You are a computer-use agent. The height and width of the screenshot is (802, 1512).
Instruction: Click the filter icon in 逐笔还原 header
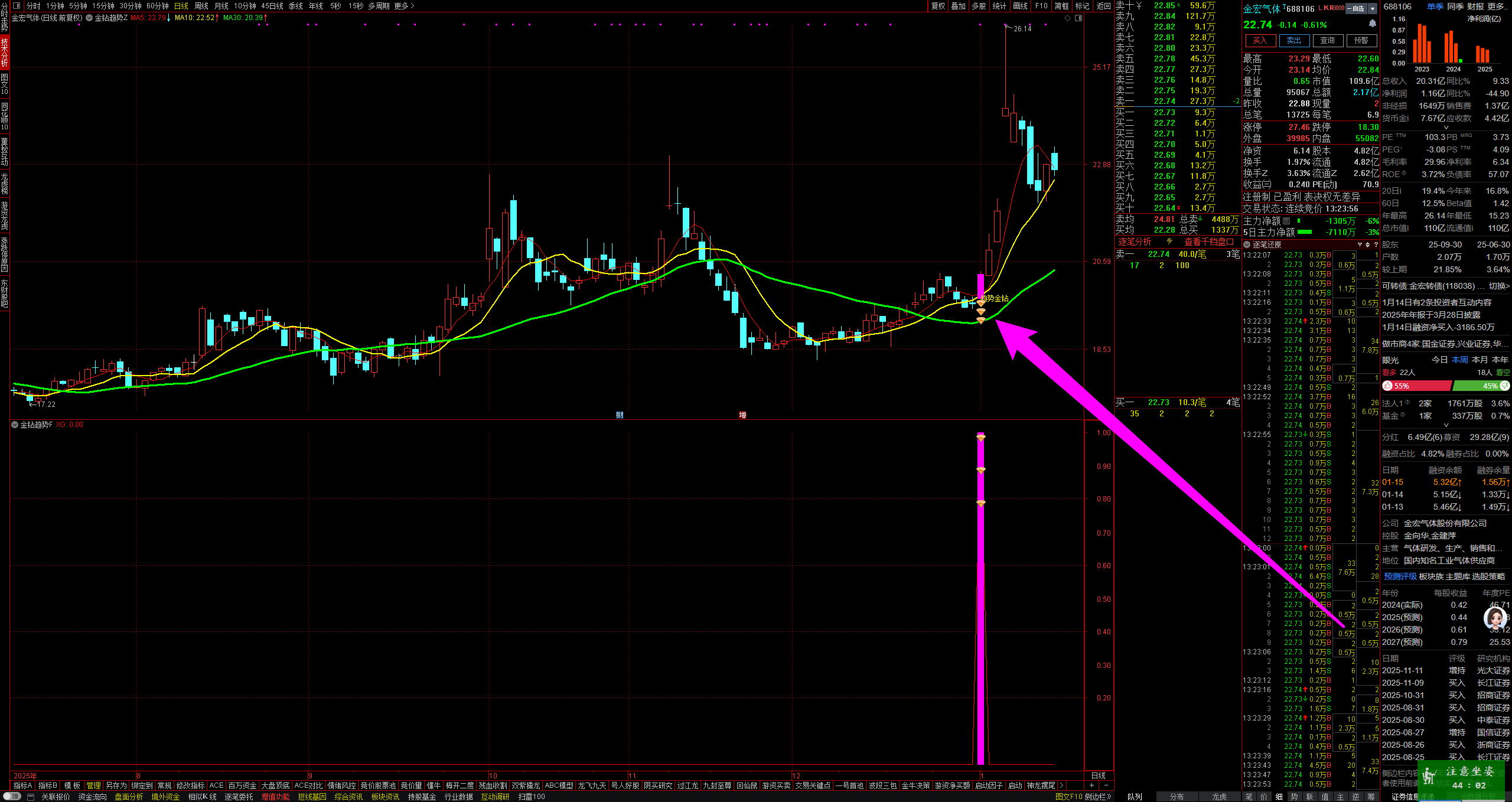[x=1360, y=244]
